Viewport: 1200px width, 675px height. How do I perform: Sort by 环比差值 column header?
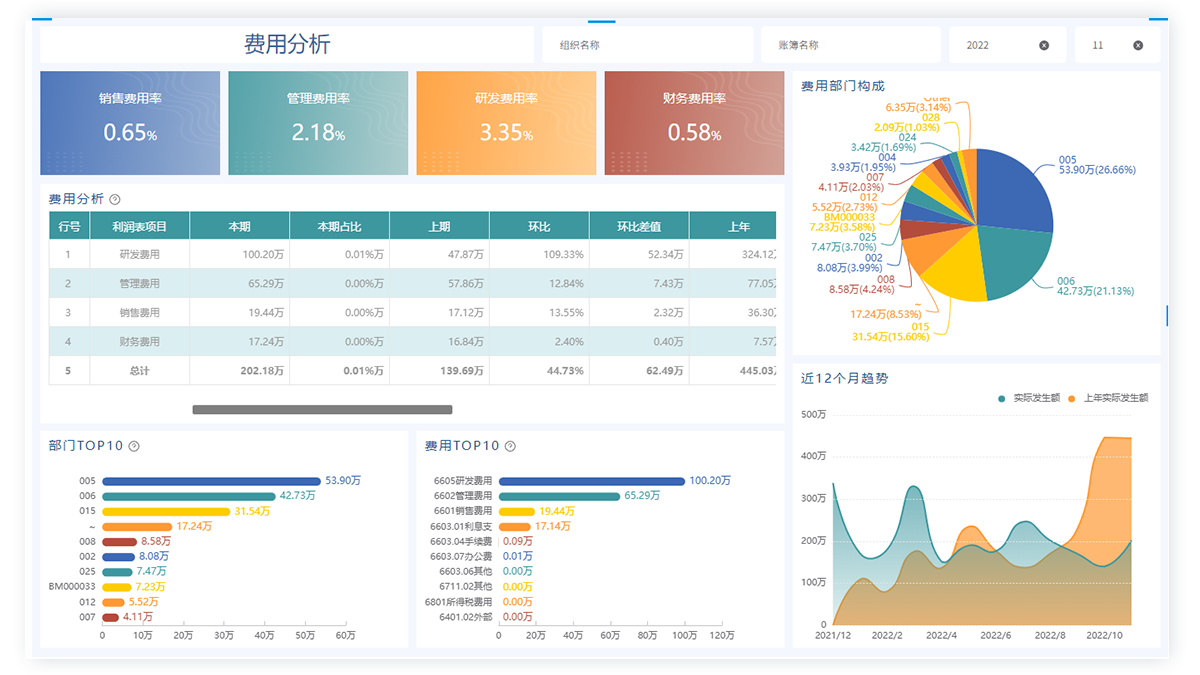[x=639, y=227]
